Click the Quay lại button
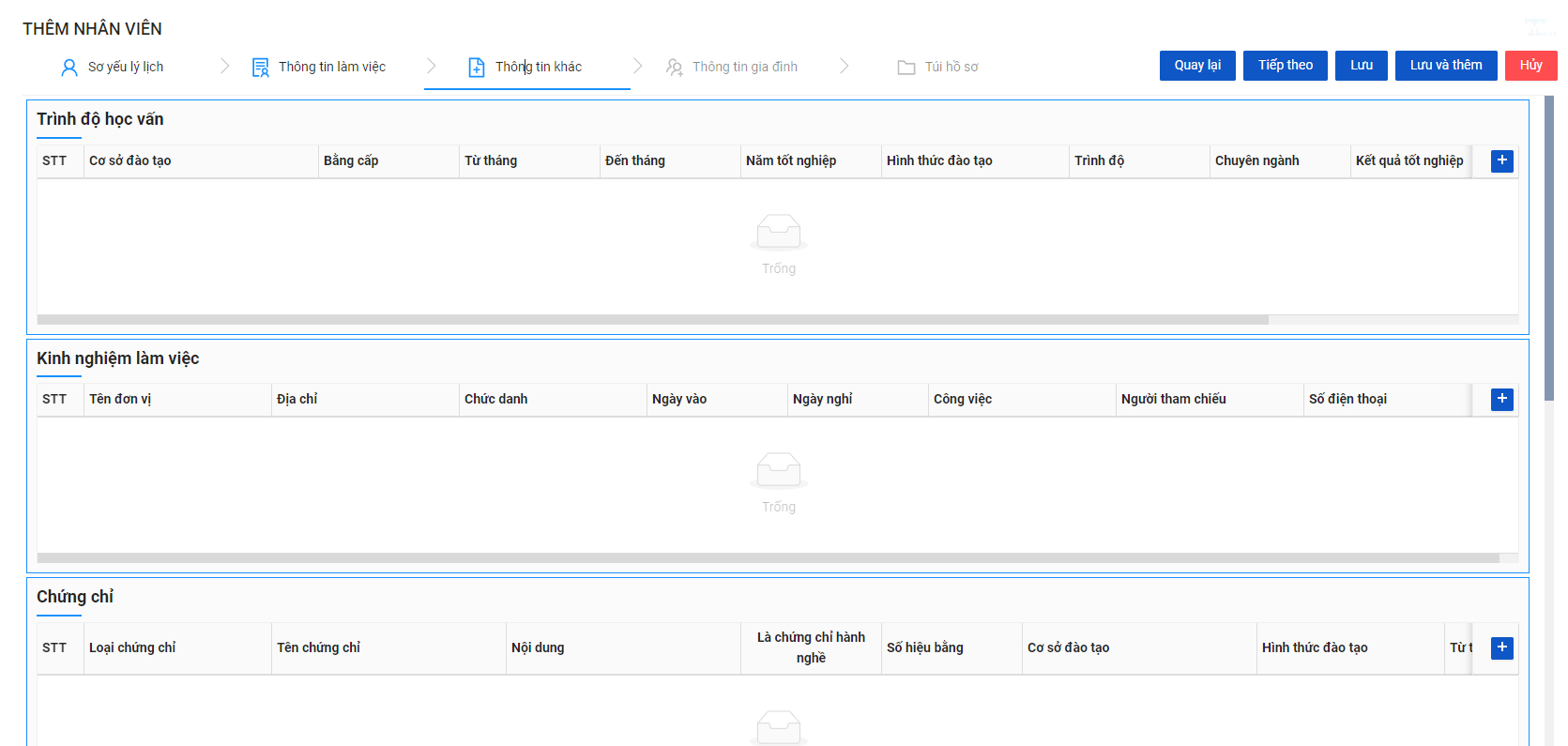This screenshot has height=746, width=1568. [x=1197, y=66]
